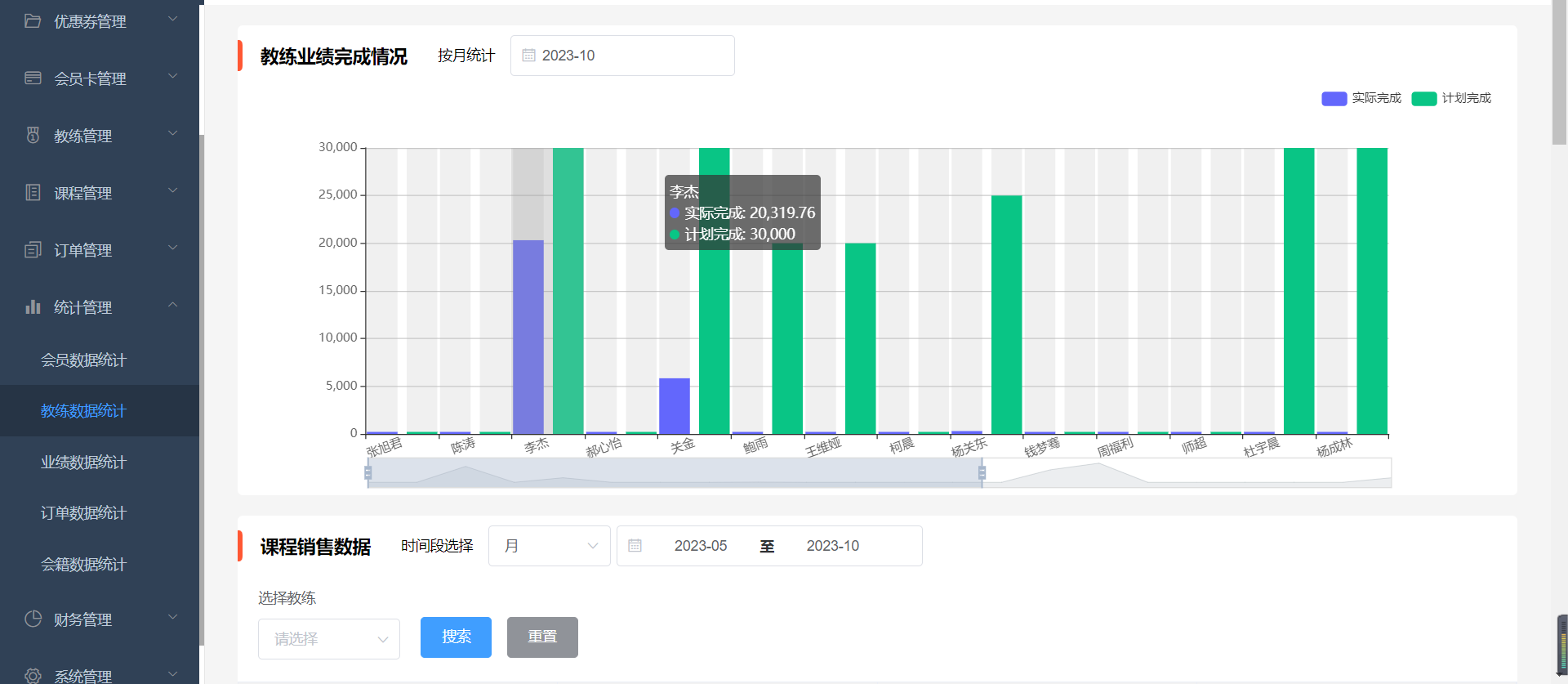Click the 周福利 x-axis label
The height and width of the screenshot is (684, 1568).
(1116, 448)
